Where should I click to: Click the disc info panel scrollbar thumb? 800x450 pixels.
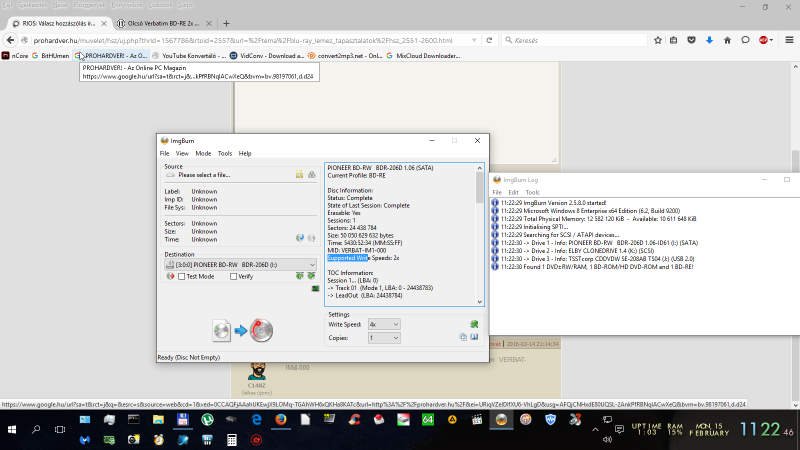pyautogui.click(x=480, y=187)
